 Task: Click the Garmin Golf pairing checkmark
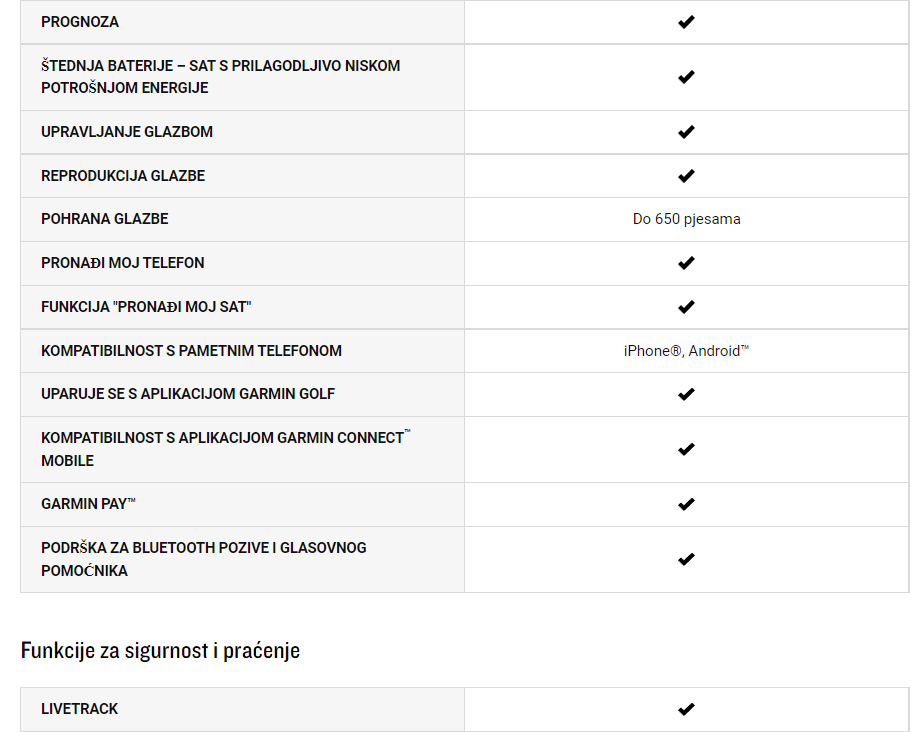tap(686, 394)
